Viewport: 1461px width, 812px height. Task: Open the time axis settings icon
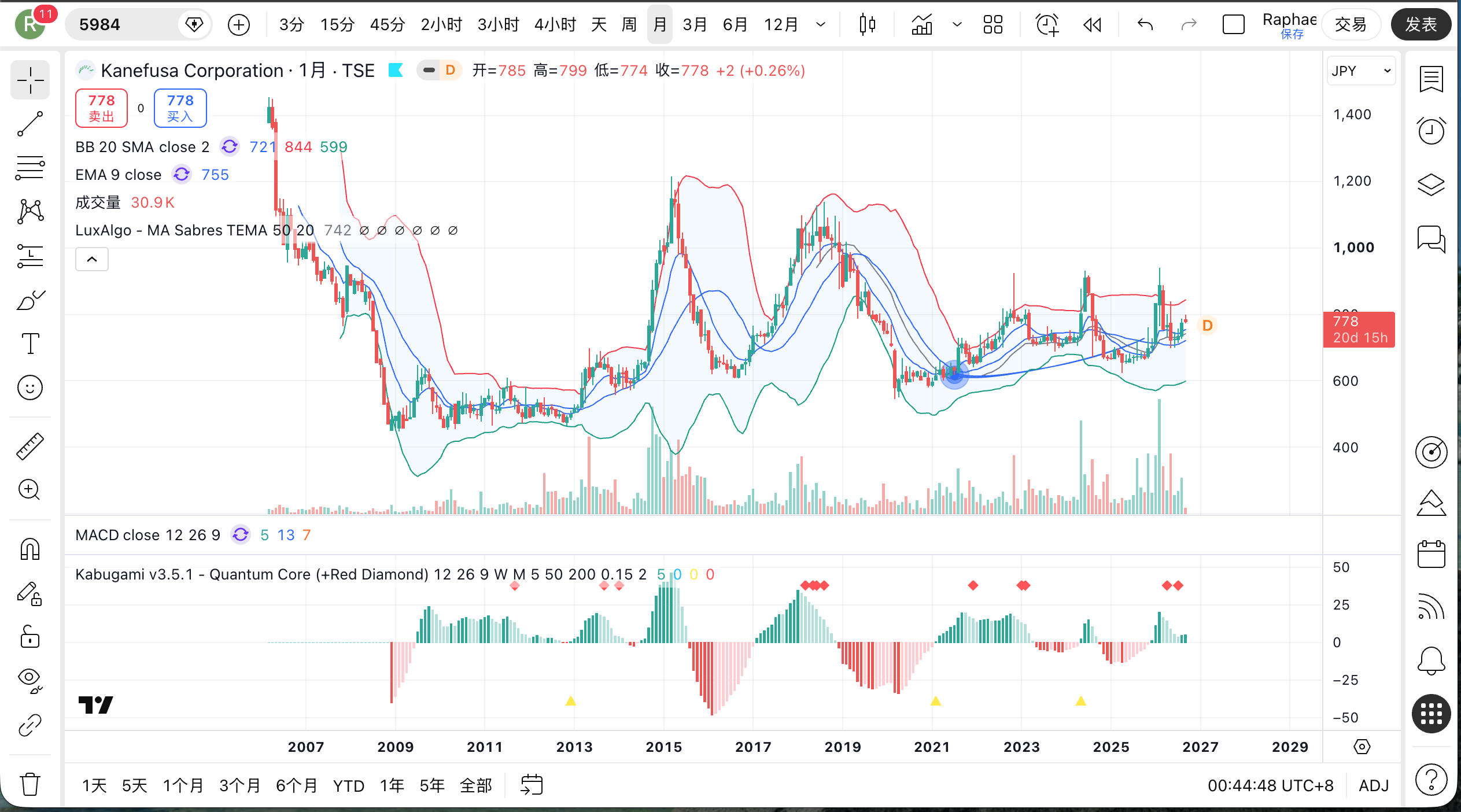point(1362,747)
